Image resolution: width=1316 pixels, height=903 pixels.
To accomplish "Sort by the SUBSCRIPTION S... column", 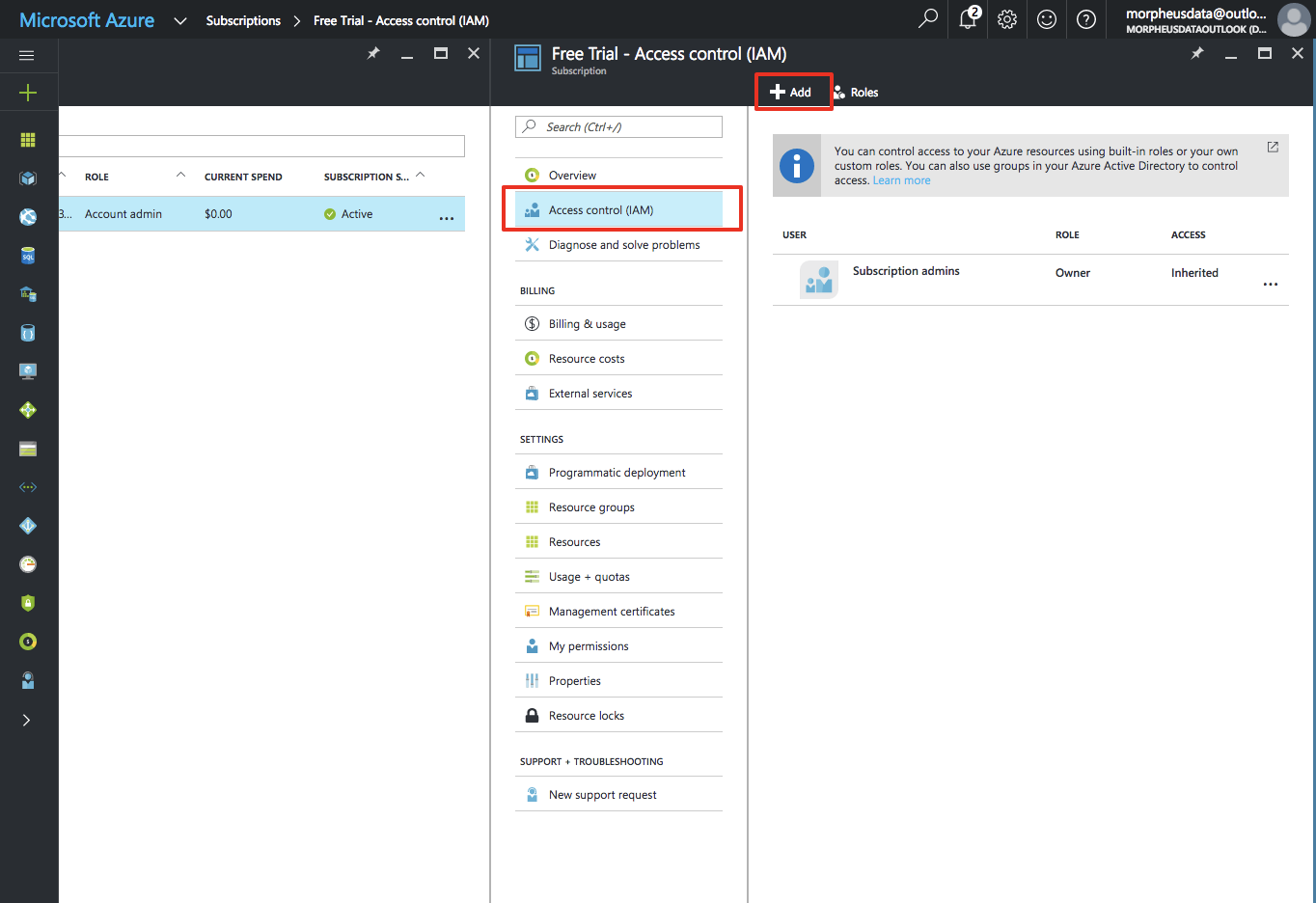I will pos(367,177).
